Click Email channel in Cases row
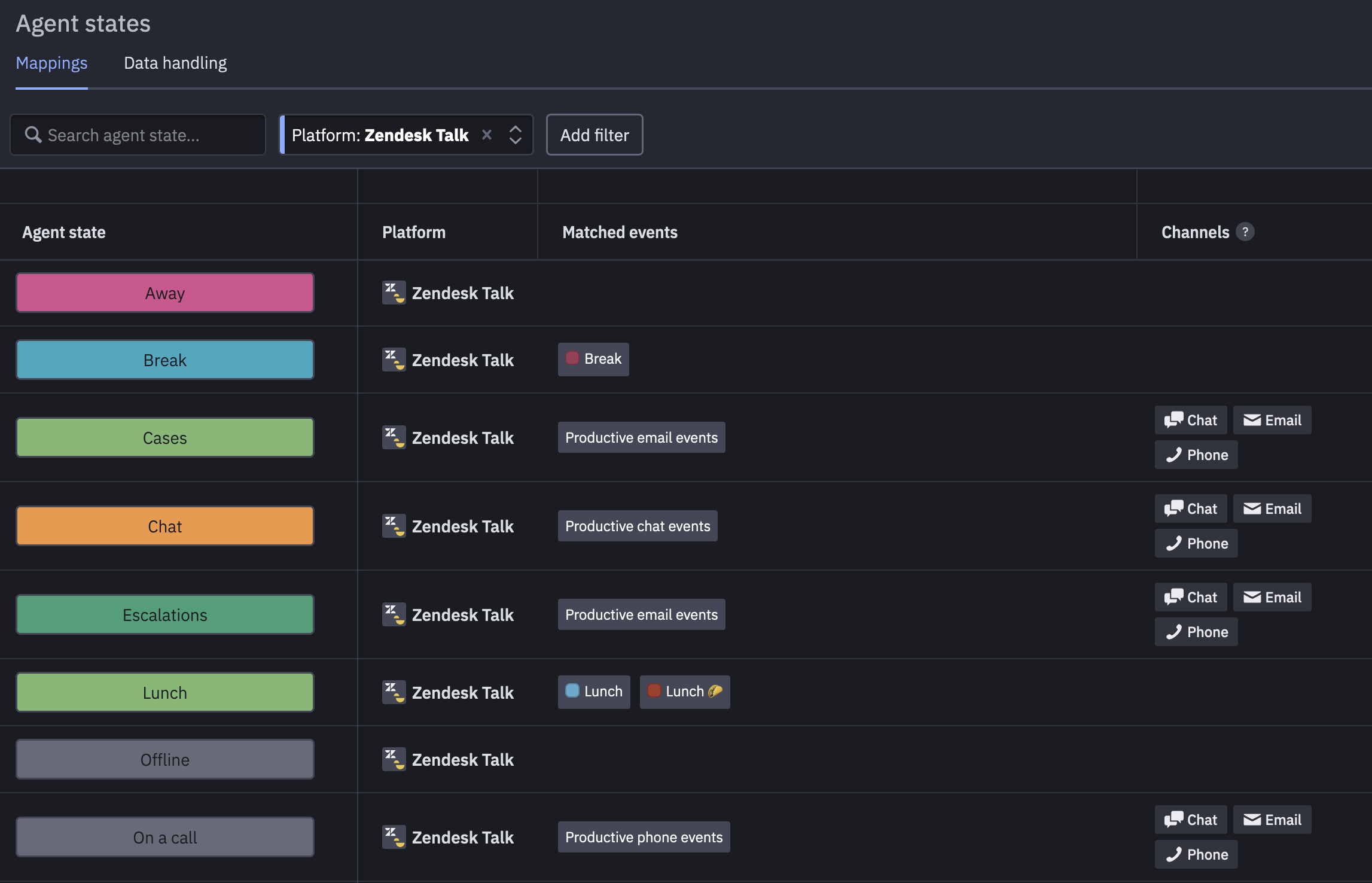The width and height of the screenshot is (1372, 883). (1272, 421)
